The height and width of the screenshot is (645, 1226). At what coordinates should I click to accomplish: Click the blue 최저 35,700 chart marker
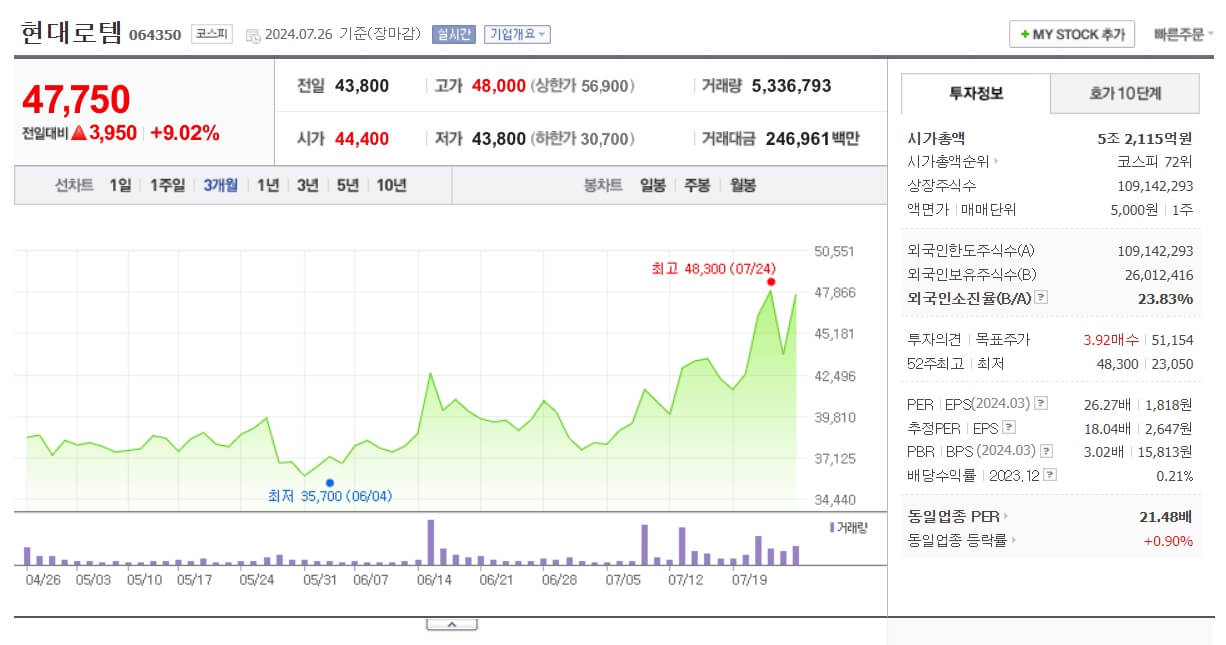click(330, 483)
